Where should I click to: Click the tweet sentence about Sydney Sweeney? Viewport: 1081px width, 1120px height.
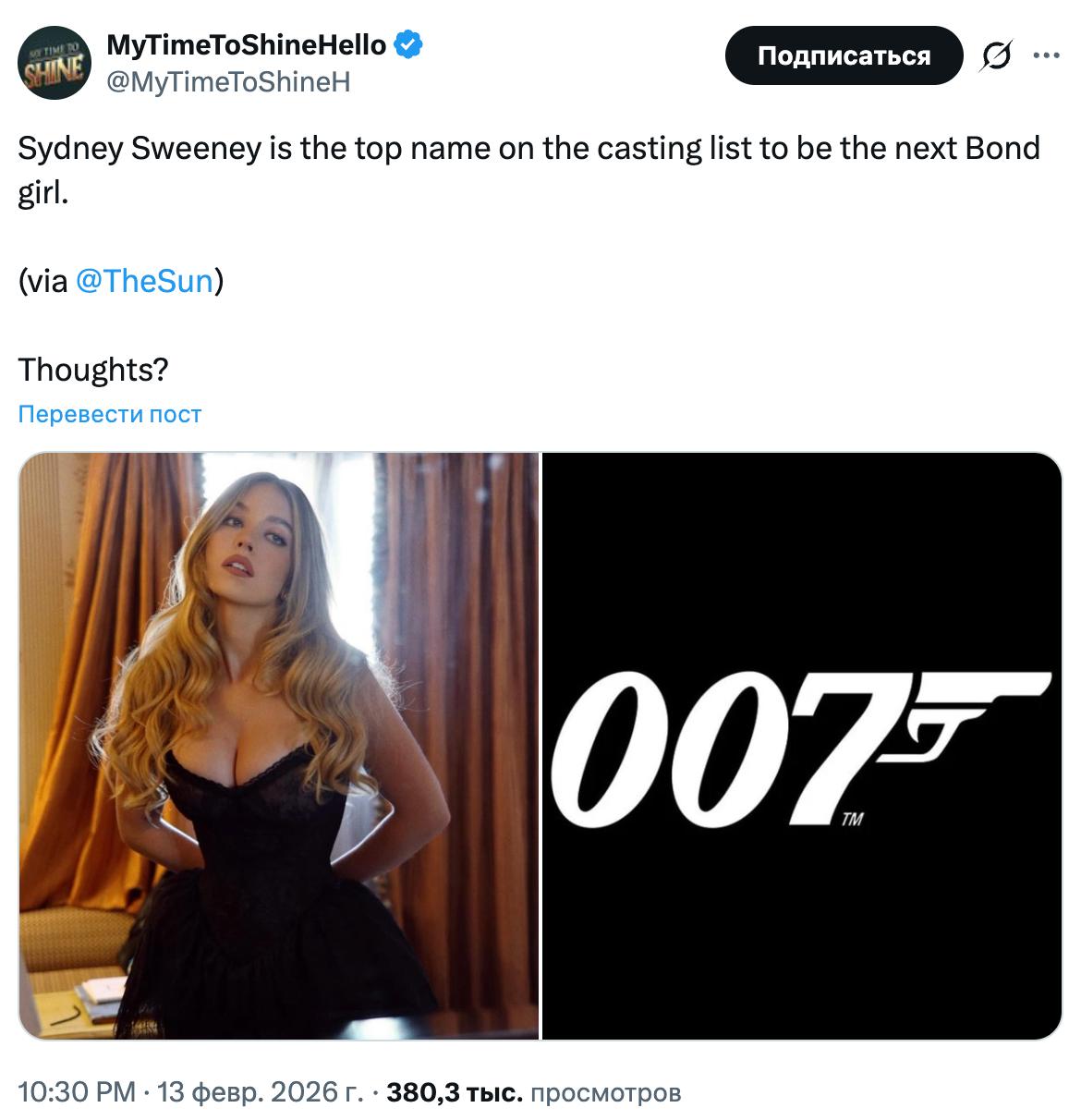point(529,170)
